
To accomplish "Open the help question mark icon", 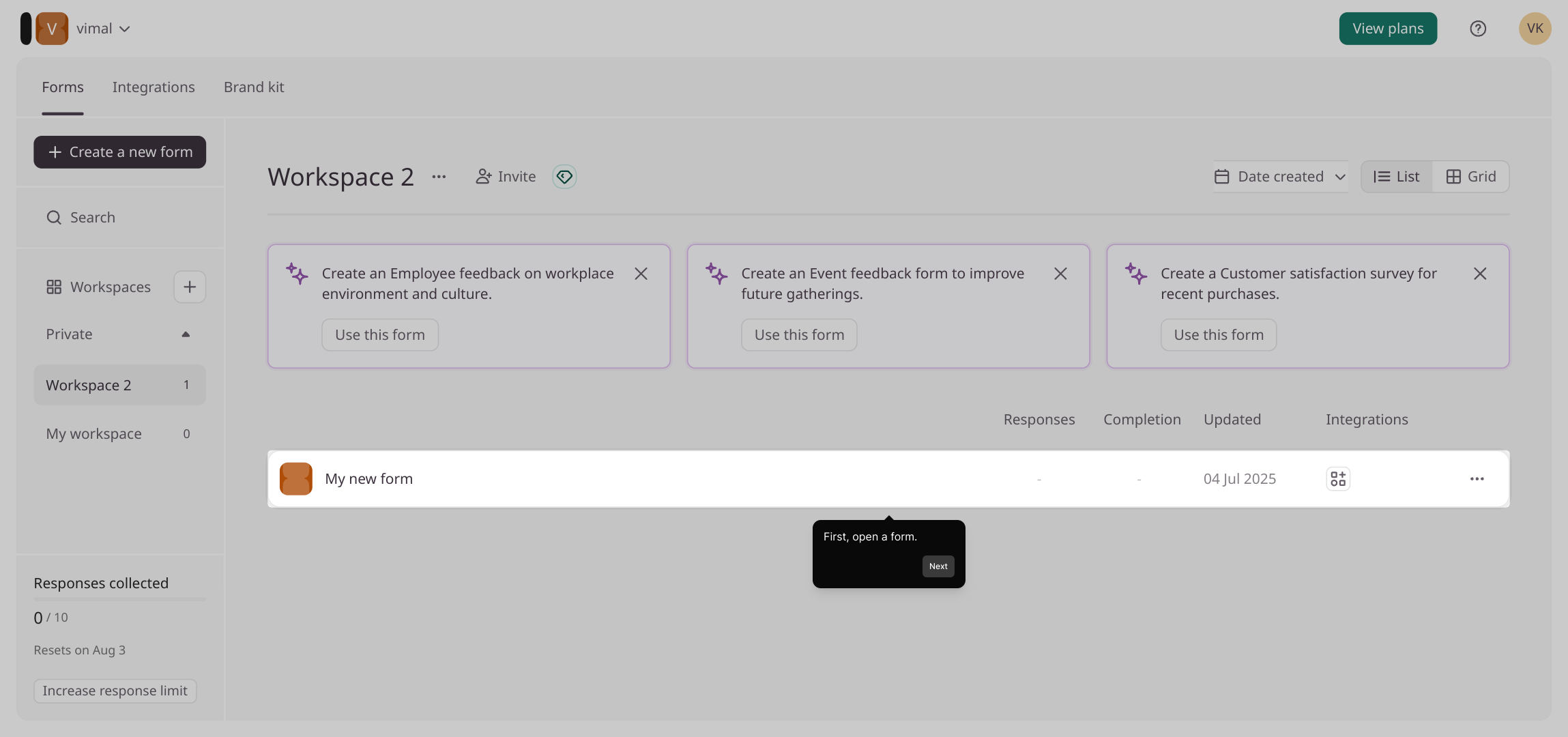I will [1478, 29].
